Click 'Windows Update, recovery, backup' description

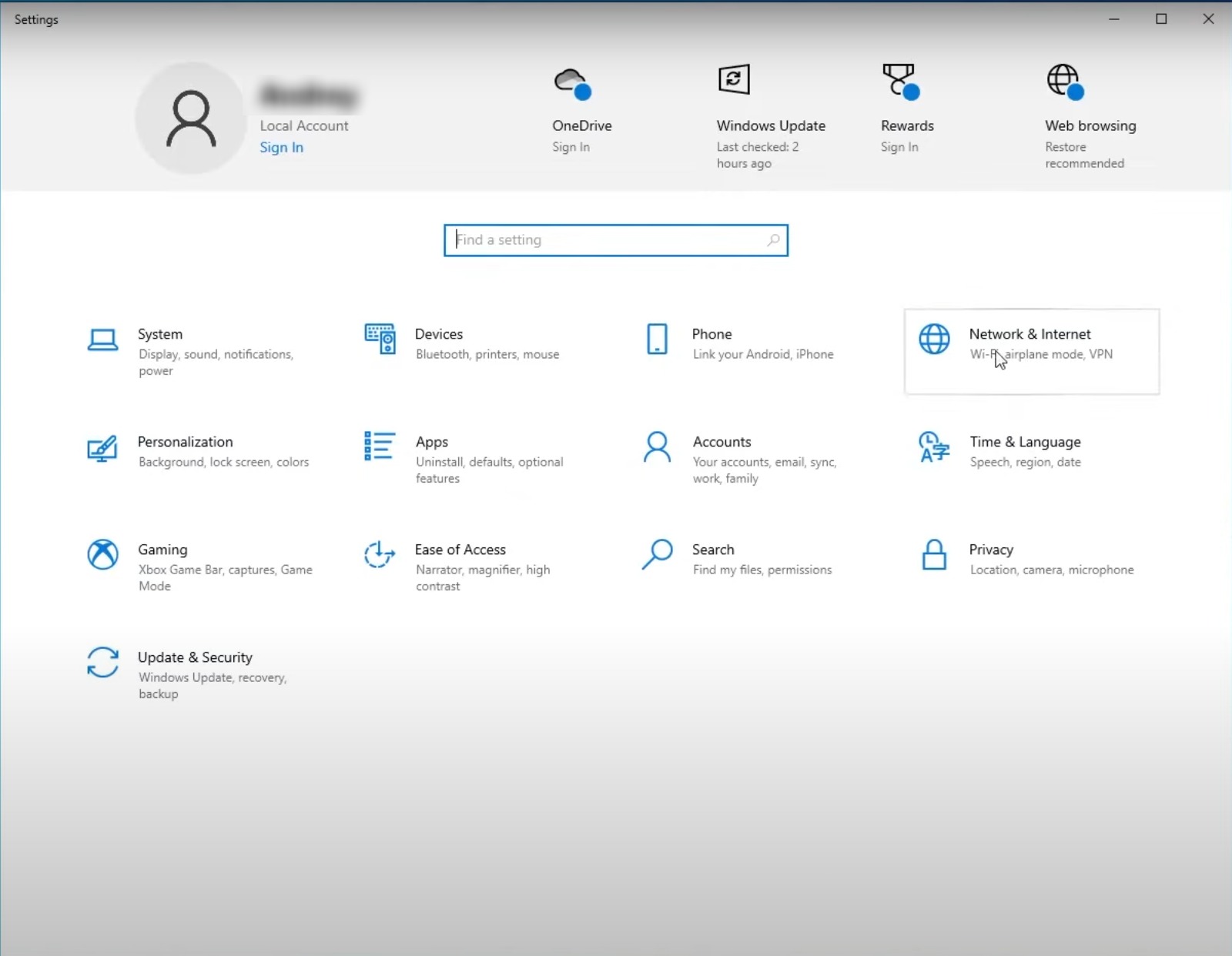coord(213,686)
